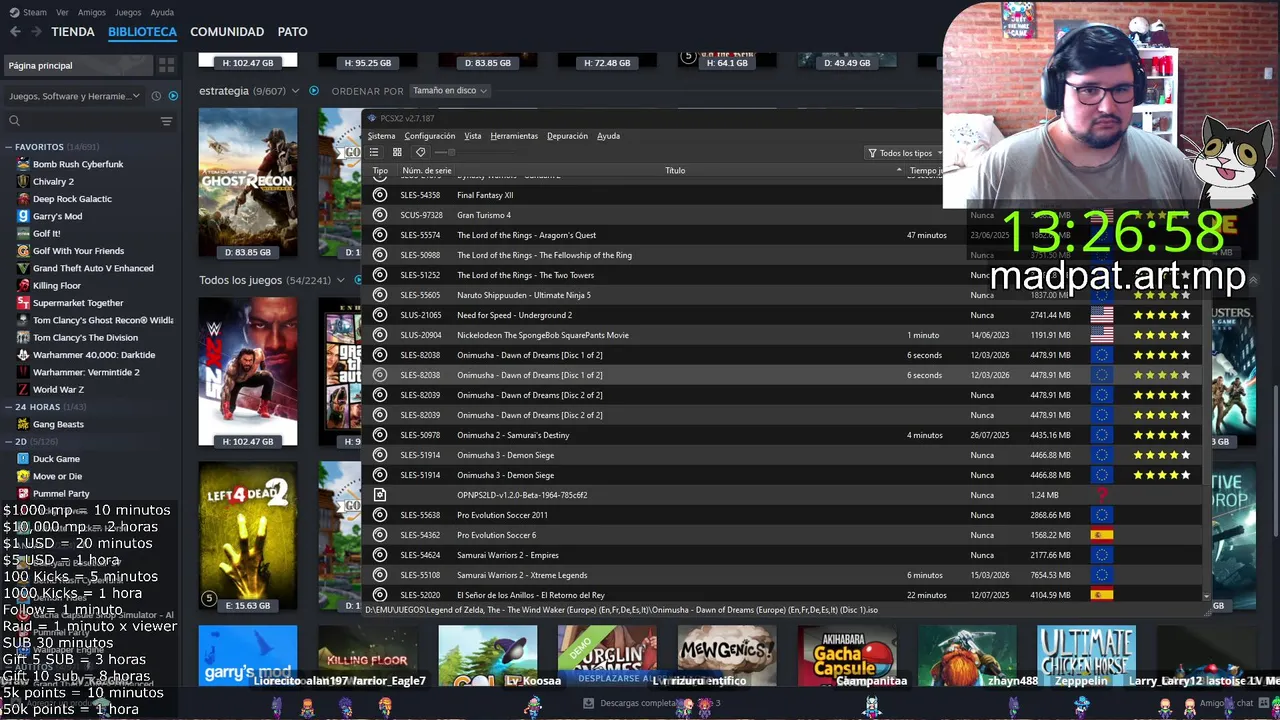The width and height of the screenshot is (1280, 720).
Task: Collapse the FAVORITOS category
Action: [9, 147]
